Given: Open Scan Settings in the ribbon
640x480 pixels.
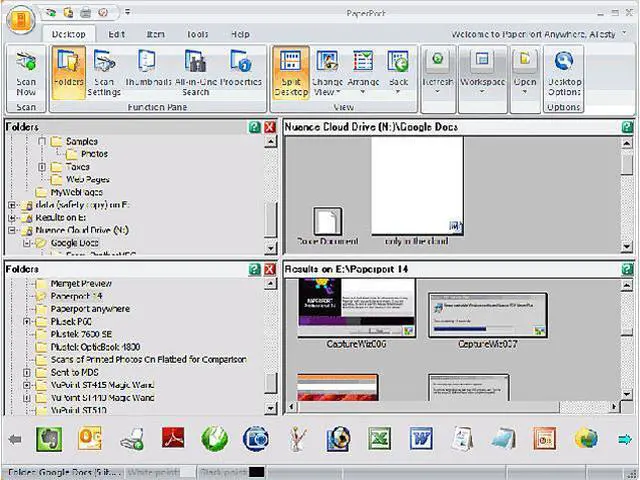Looking at the screenshot, I should pos(104,73).
